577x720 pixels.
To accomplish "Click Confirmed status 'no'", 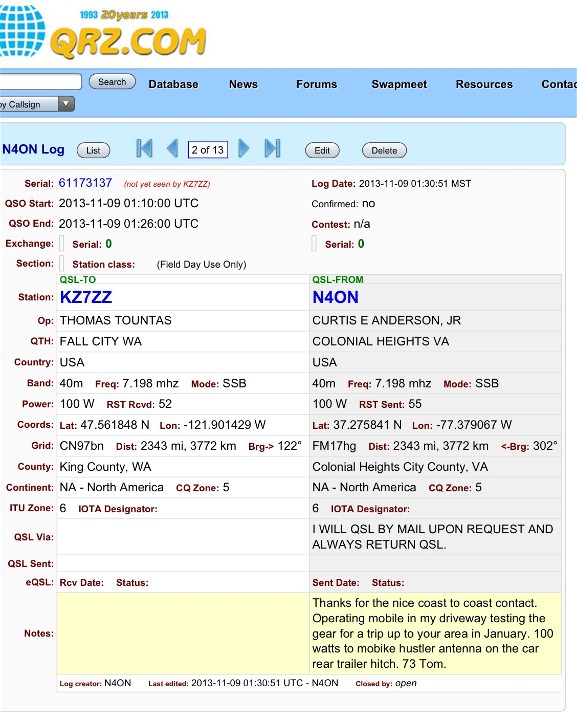I will (x=369, y=203).
